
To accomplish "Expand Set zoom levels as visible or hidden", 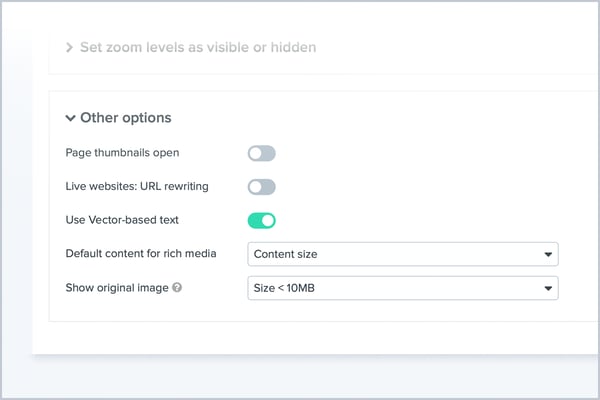I will 190,47.
